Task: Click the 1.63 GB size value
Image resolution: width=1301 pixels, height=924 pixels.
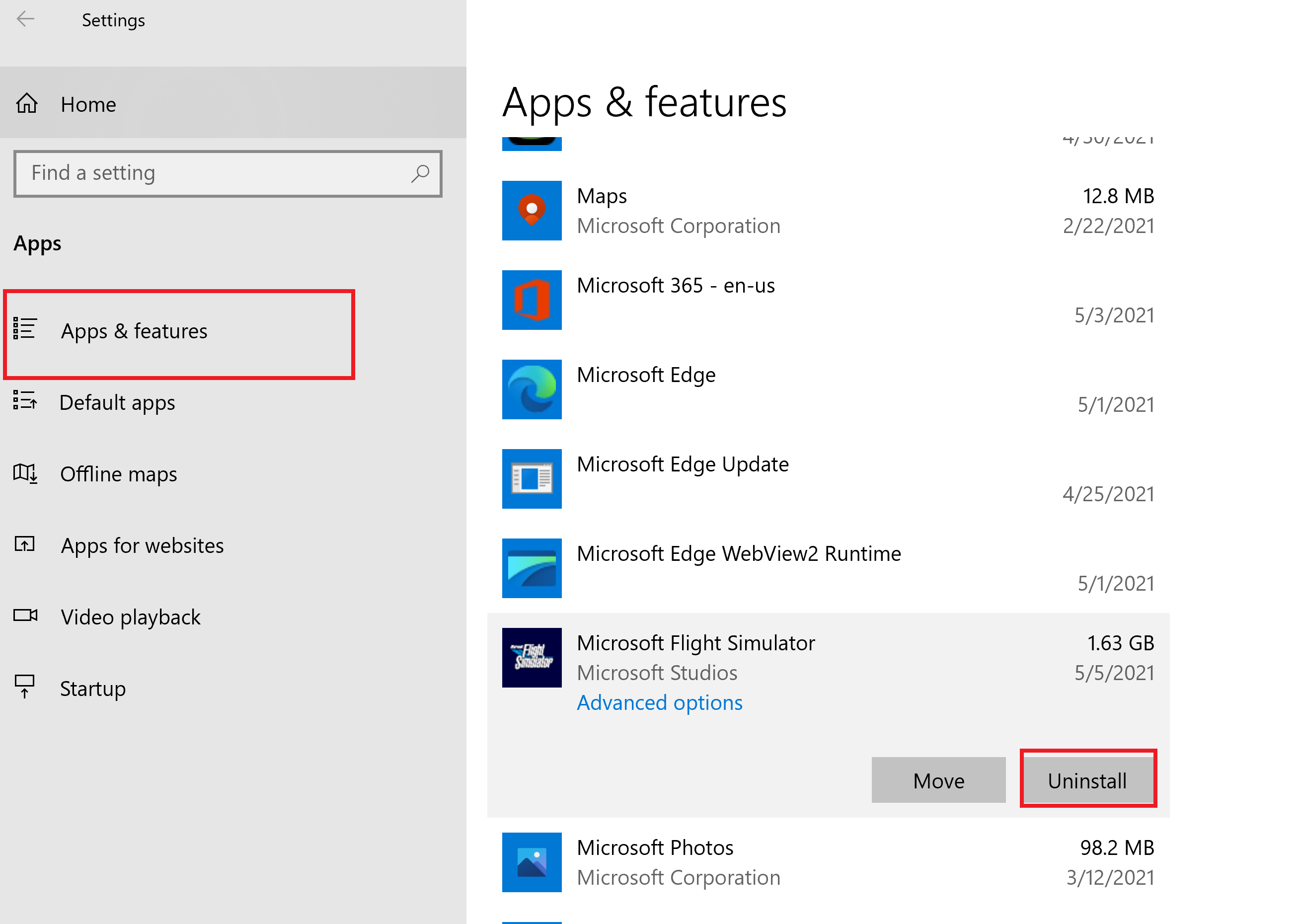Action: [x=1120, y=643]
